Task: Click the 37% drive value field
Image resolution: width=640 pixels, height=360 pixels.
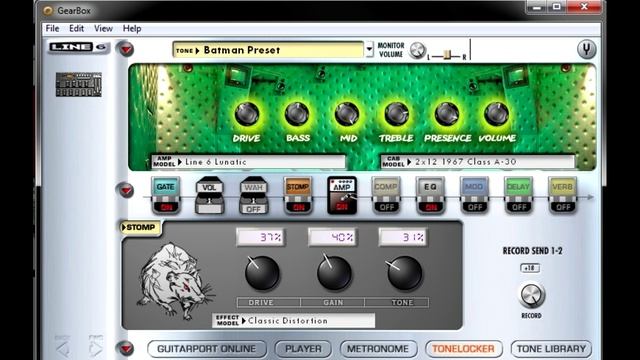Action: 261,237
